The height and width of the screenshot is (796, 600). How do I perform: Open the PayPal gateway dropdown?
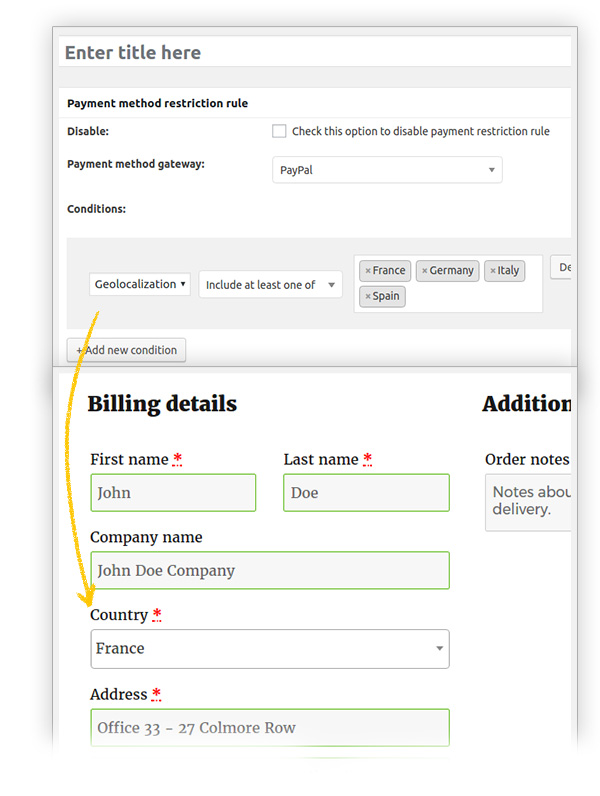[x=387, y=170]
